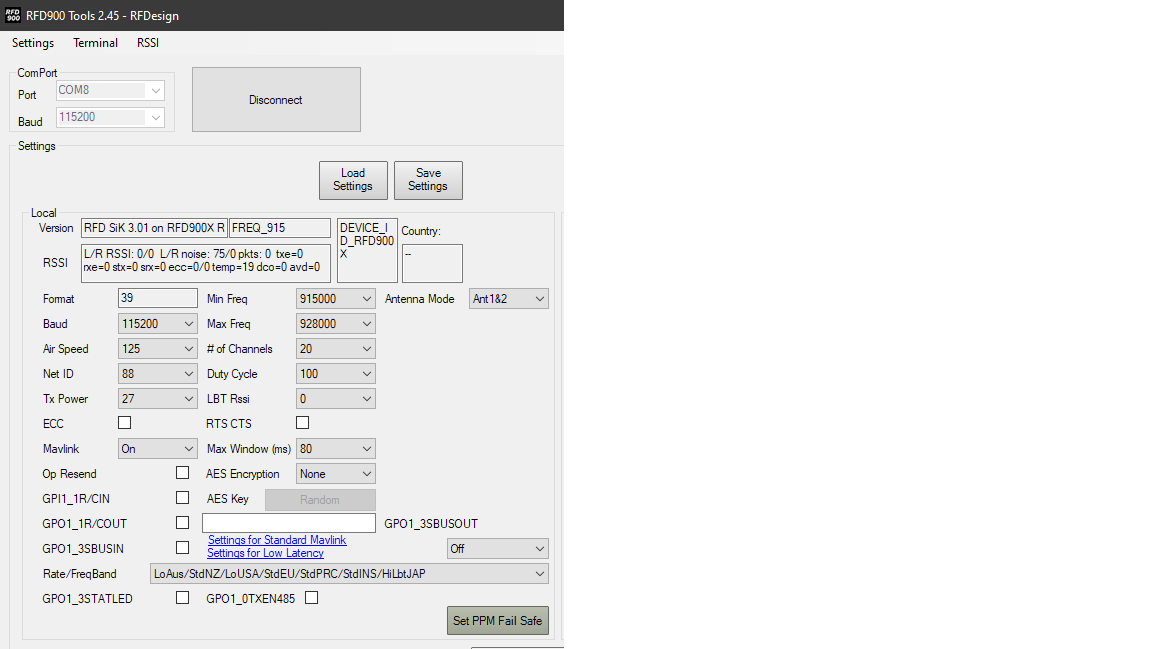The image size is (1152, 649).
Task: Expand the Max Freq dropdown
Action: tap(336, 324)
